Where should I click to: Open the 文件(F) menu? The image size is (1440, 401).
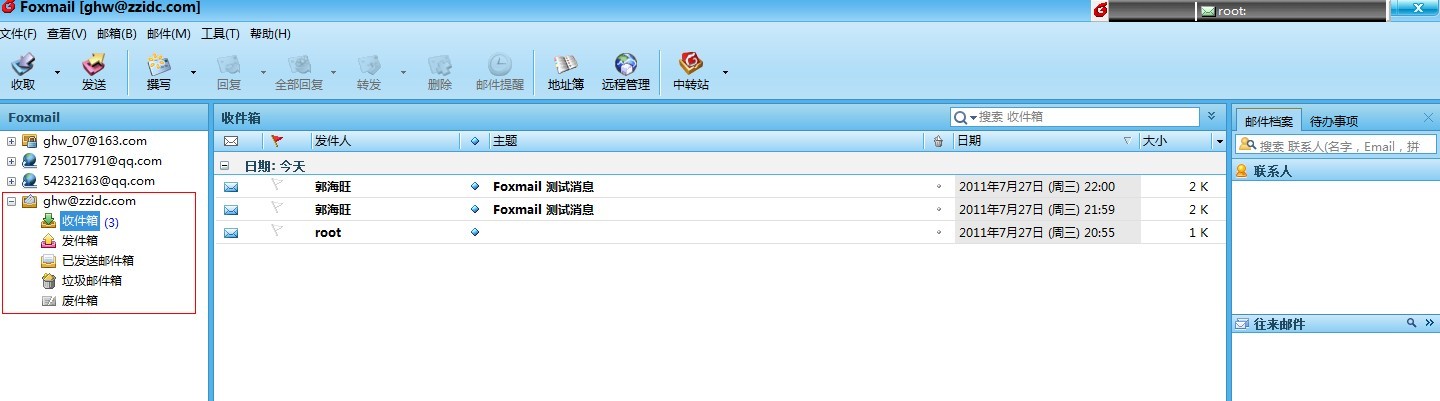[x=18, y=34]
